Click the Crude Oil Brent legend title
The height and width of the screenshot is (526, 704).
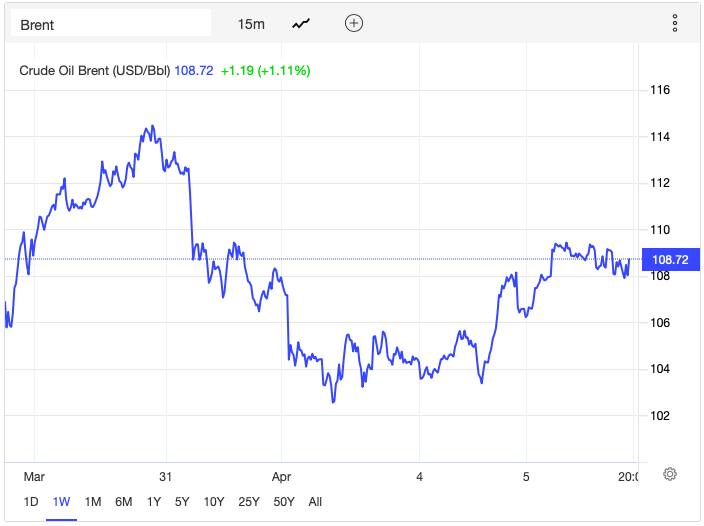(95, 70)
